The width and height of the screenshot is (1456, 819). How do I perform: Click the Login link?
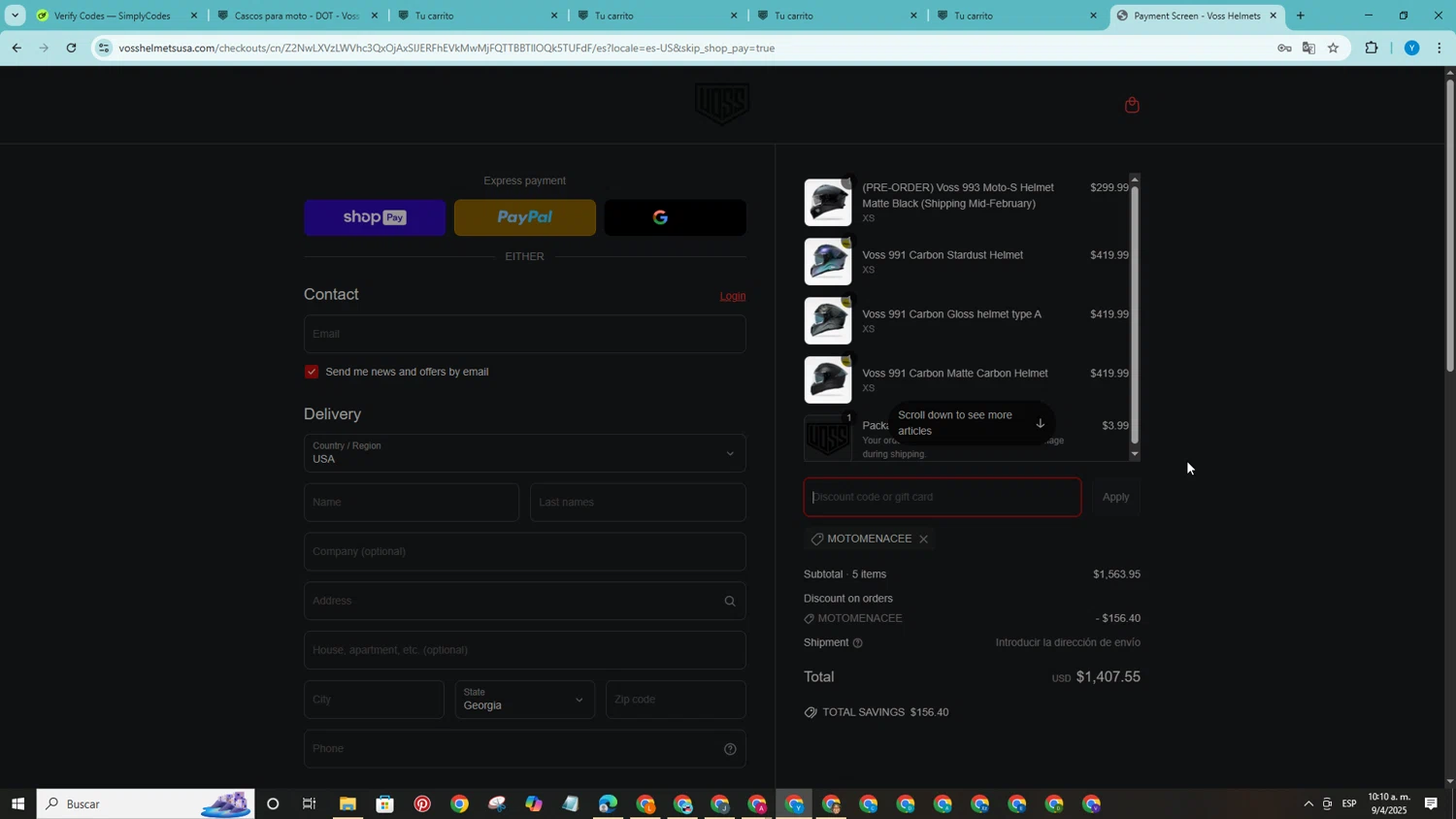(x=733, y=296)
